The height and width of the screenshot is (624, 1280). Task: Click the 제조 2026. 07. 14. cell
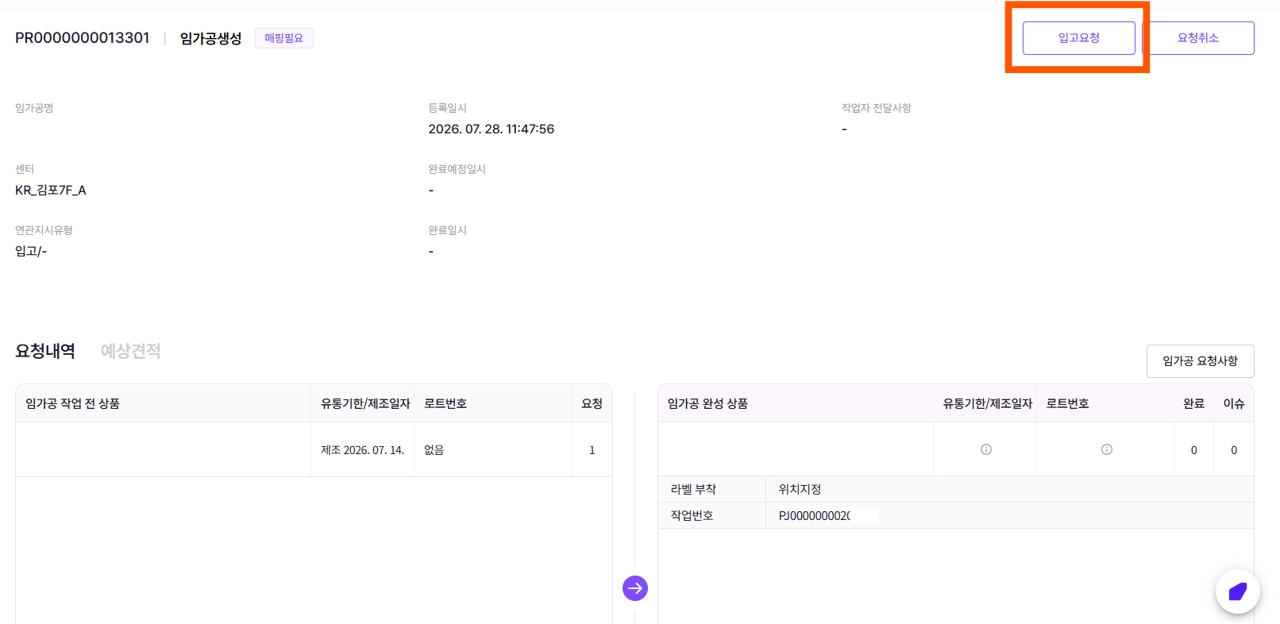pyautogui.click(x=362, y=450)
